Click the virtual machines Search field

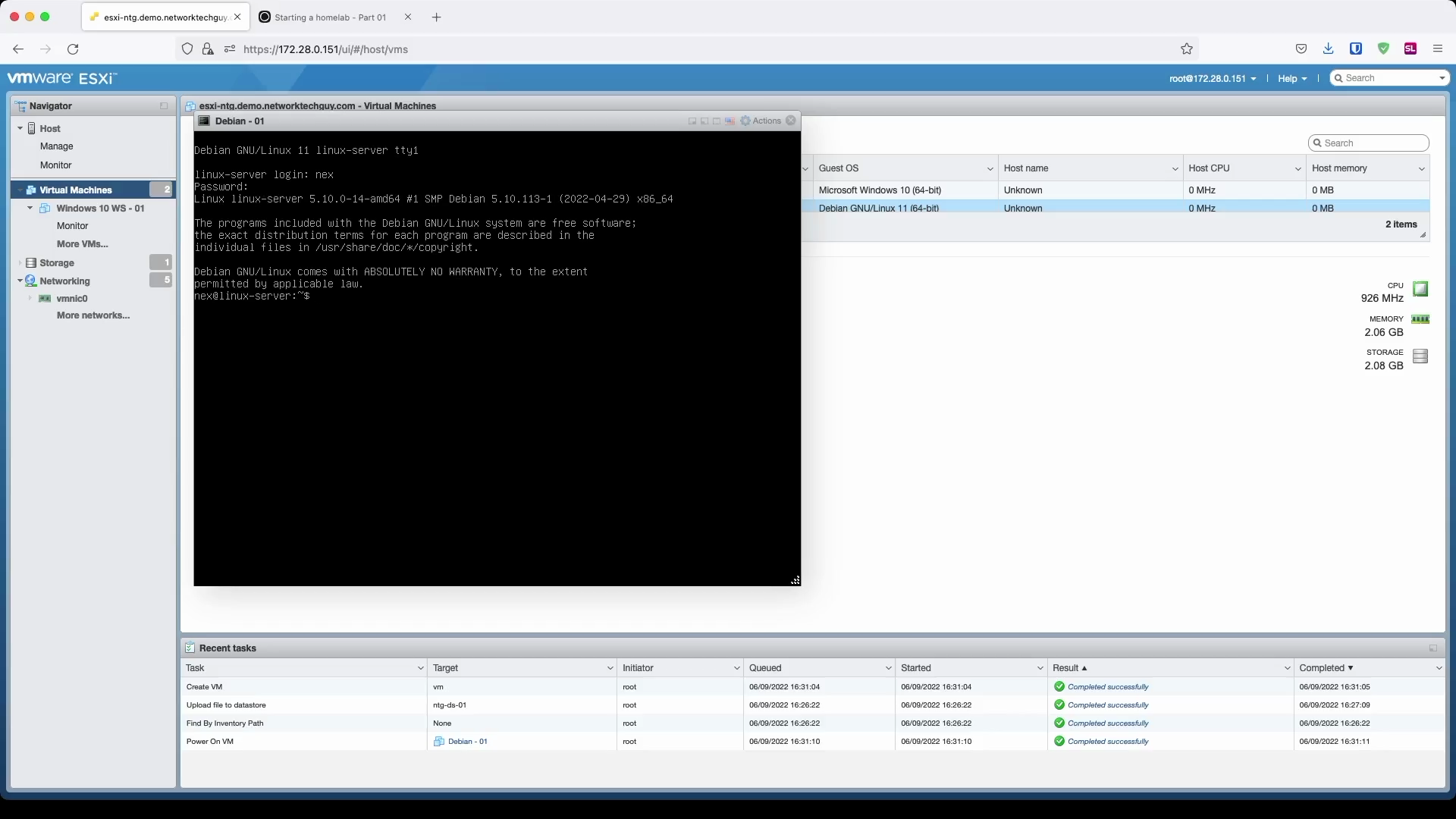click(1369, 143)
